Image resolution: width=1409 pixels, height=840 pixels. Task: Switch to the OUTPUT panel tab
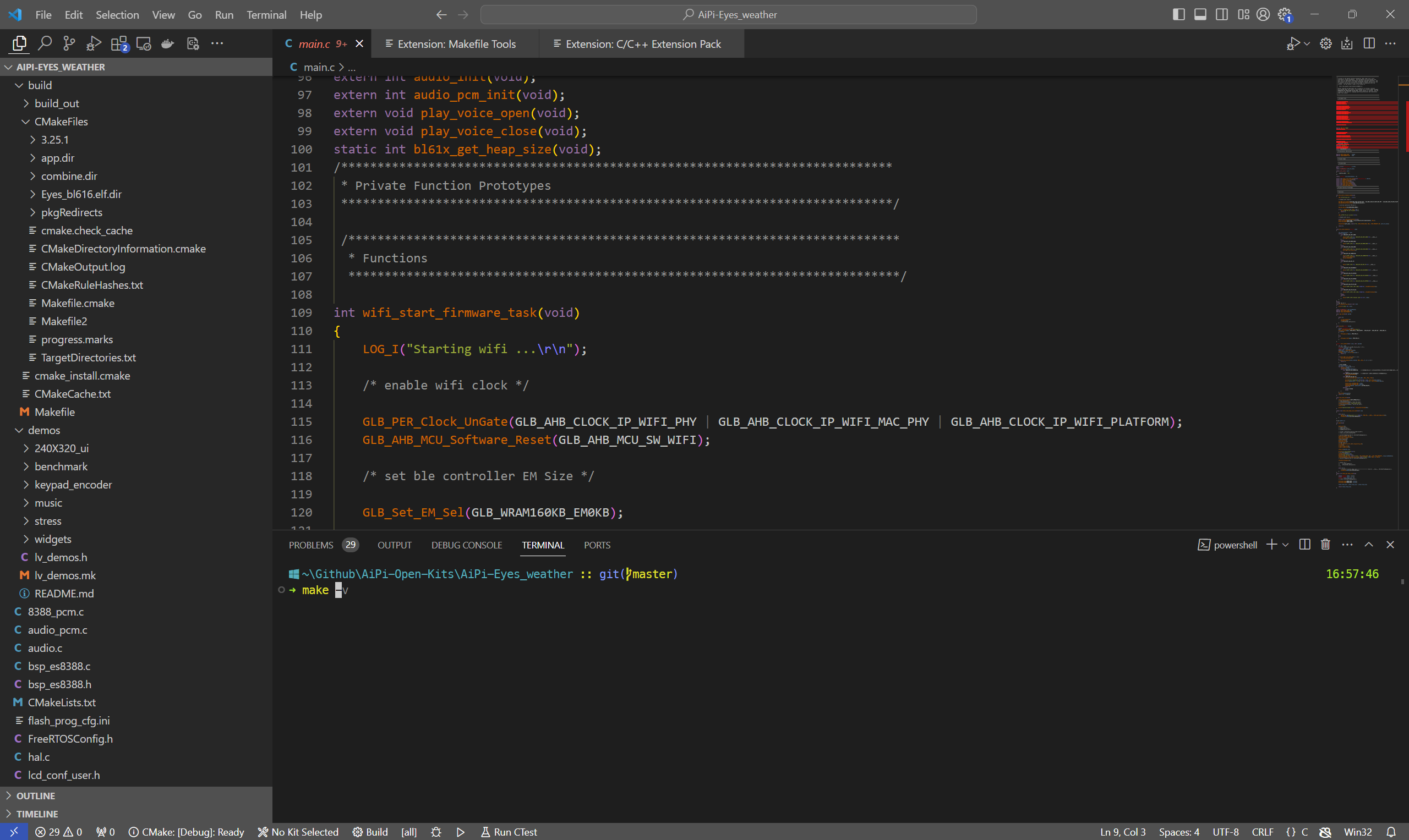pos(394,545)
